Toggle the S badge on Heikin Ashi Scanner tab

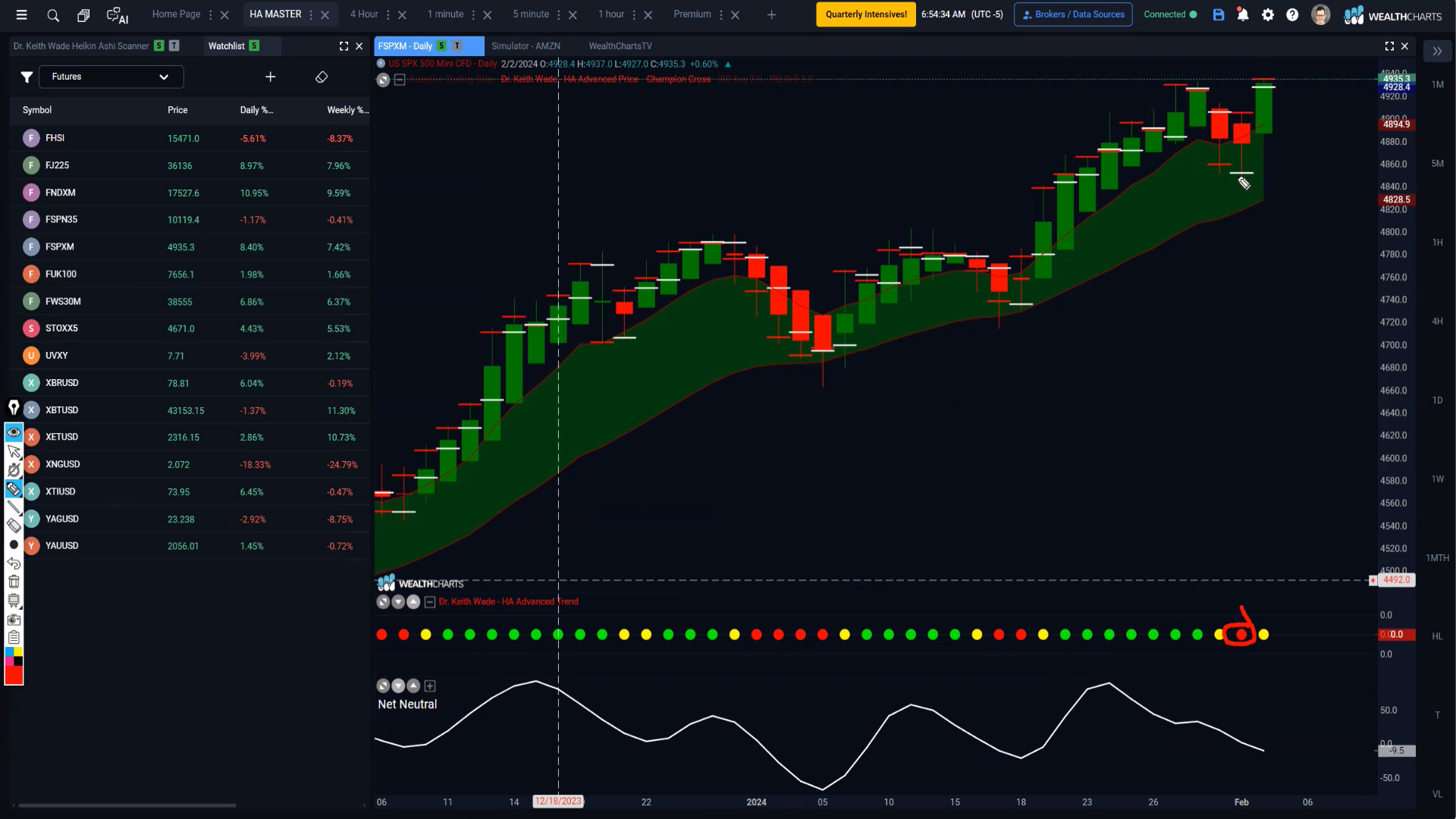[x=158, y=45]
